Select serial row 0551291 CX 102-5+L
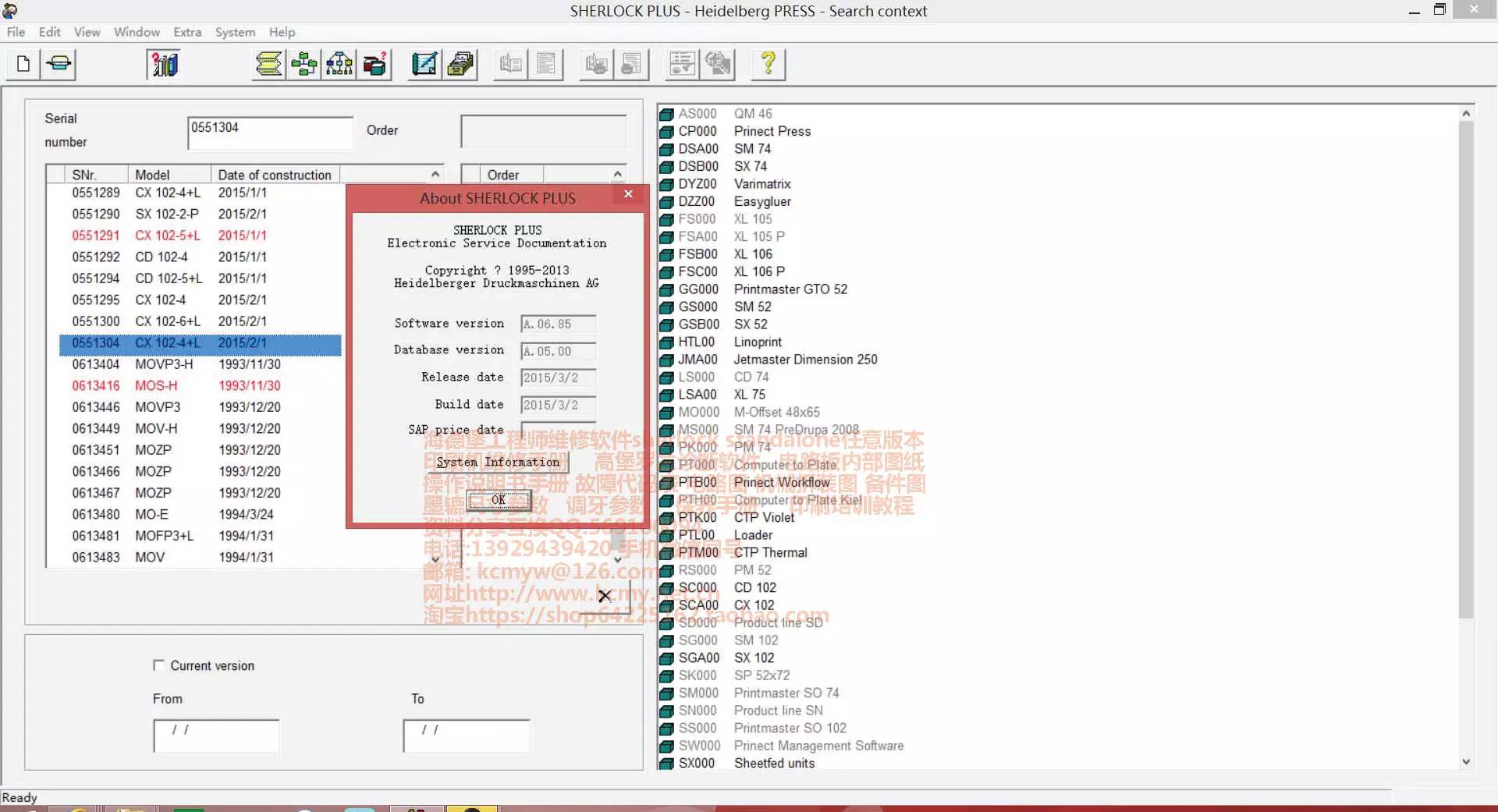Viewport: 1498px width, 812px height. [x=201, y=236]
